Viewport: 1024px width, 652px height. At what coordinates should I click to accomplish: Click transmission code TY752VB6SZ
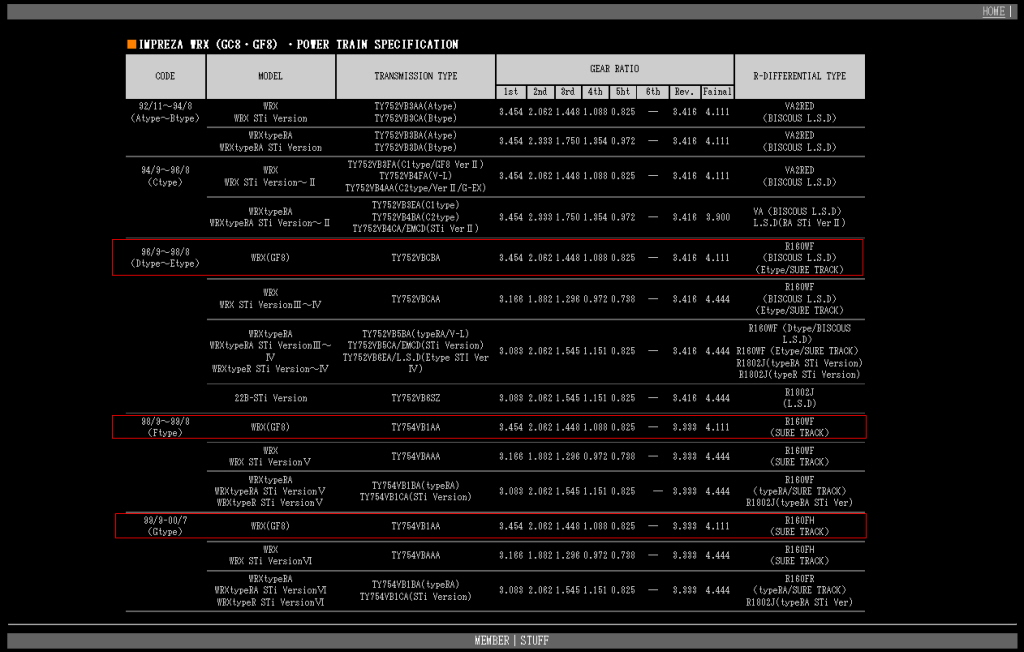tap(415, 398)
